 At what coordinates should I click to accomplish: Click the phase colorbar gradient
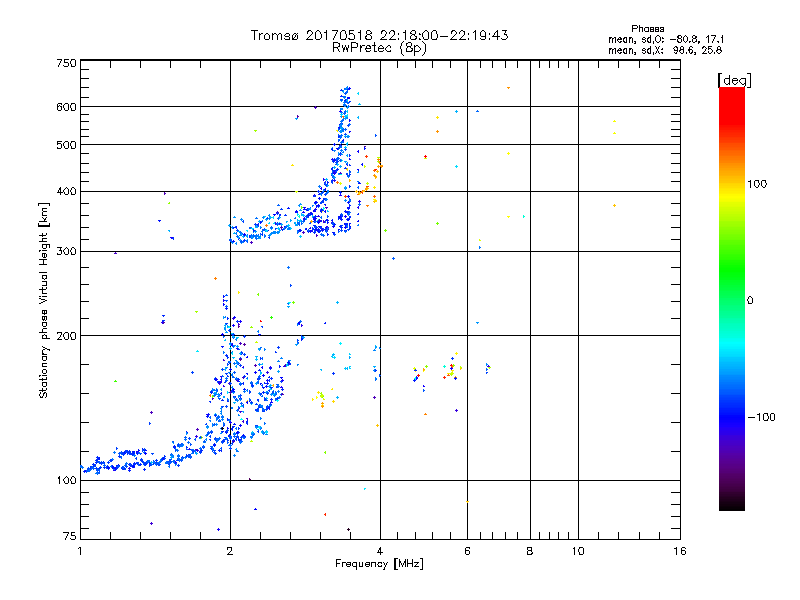click(732, 298)
